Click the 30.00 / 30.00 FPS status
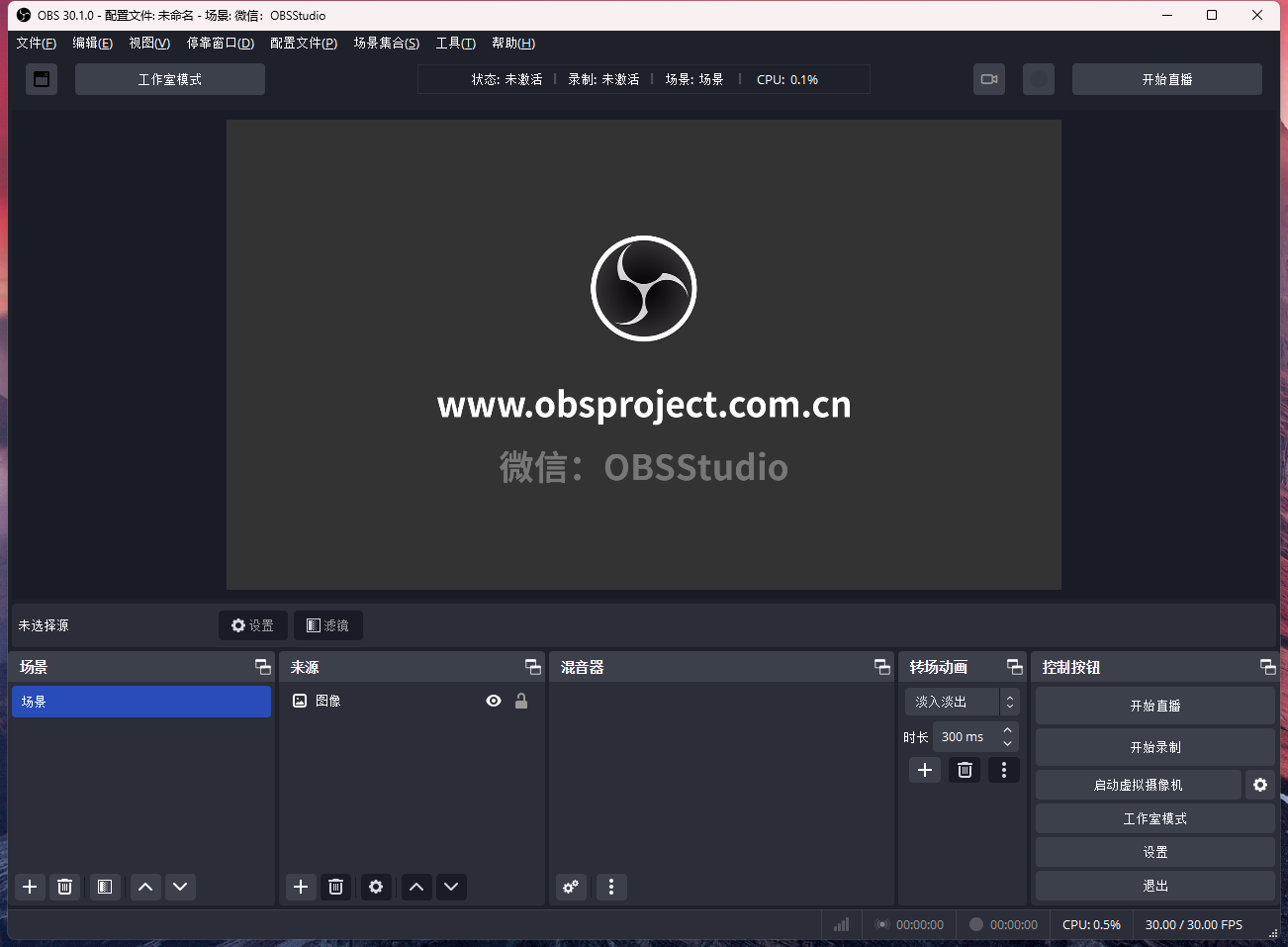Screen dimensions: 1288x947 (x=1194, y=925)
